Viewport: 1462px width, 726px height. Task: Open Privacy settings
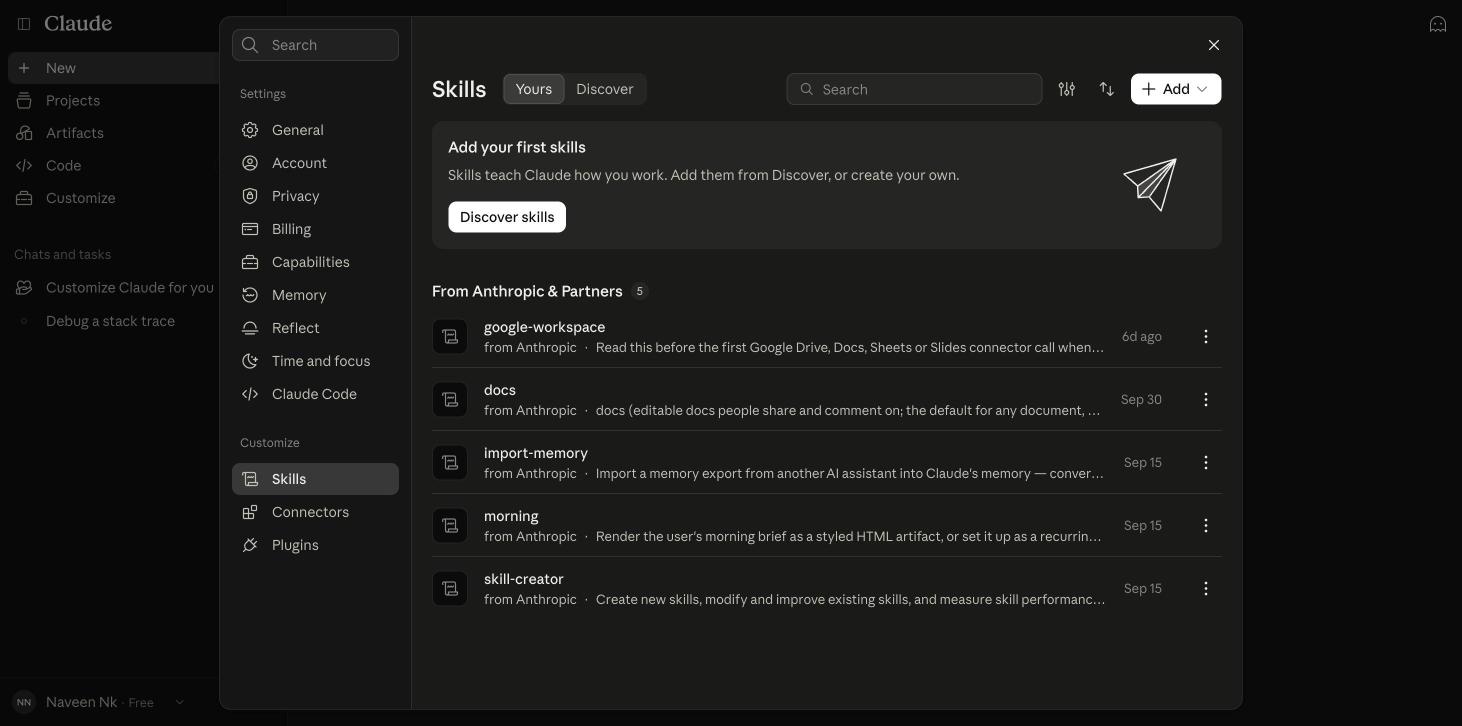click(315, 196)
